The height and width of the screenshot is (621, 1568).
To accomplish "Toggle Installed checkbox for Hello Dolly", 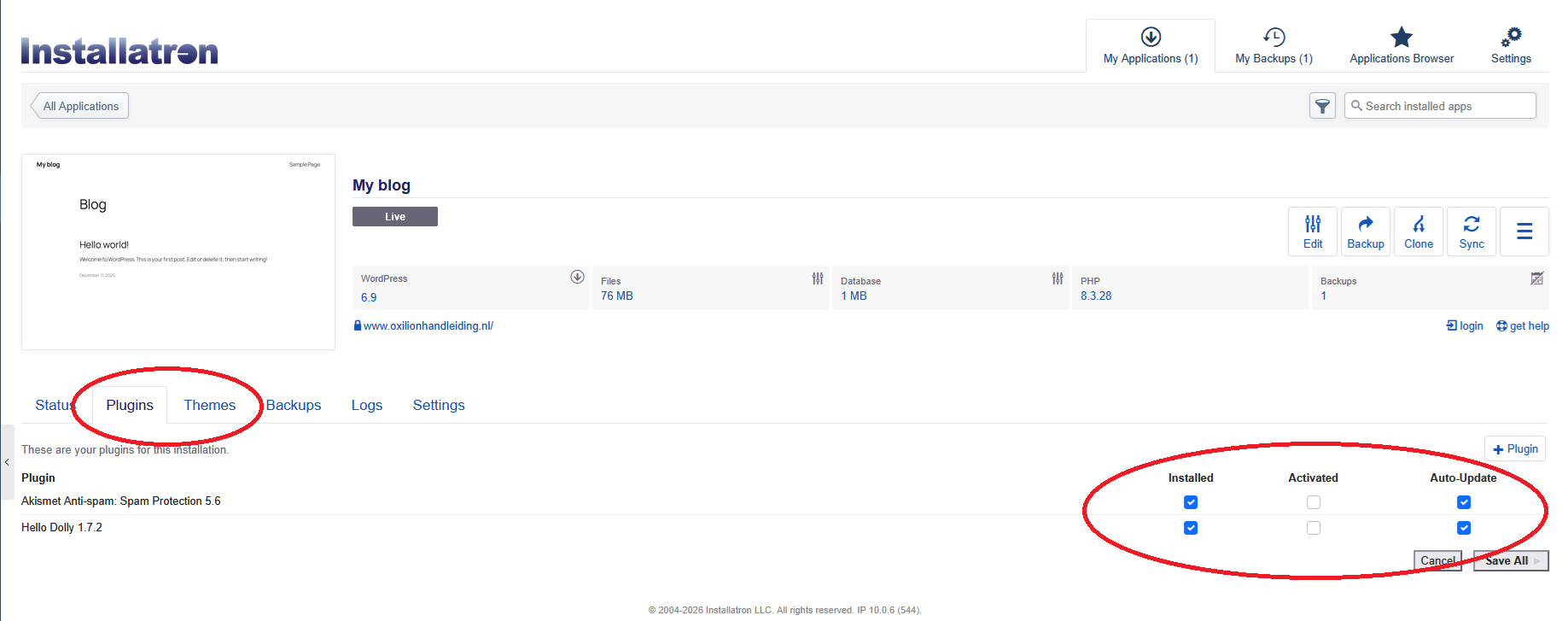I will pos(1191,528).
